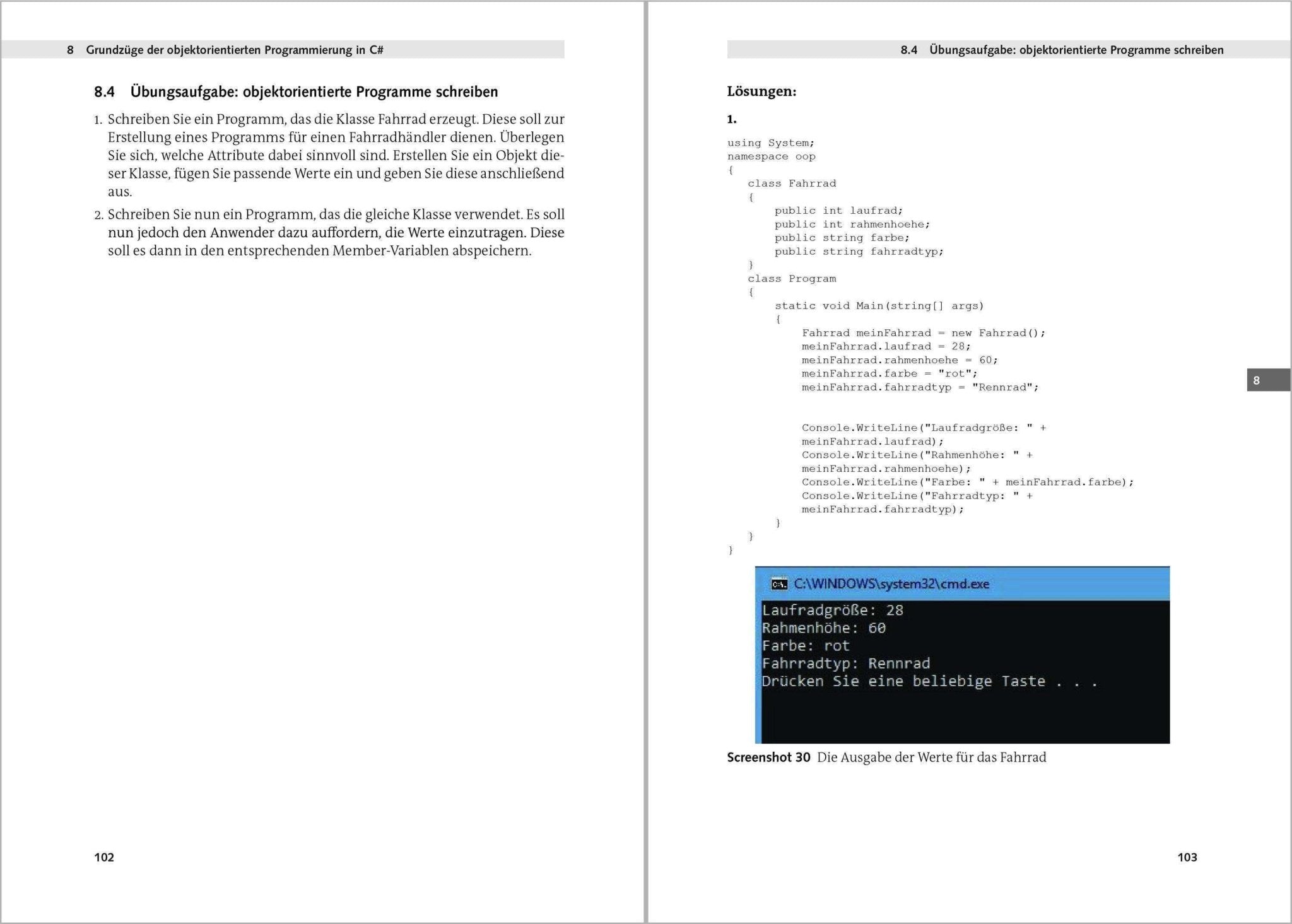
Task: Click the 'static void Main' line
Action: 879,306
